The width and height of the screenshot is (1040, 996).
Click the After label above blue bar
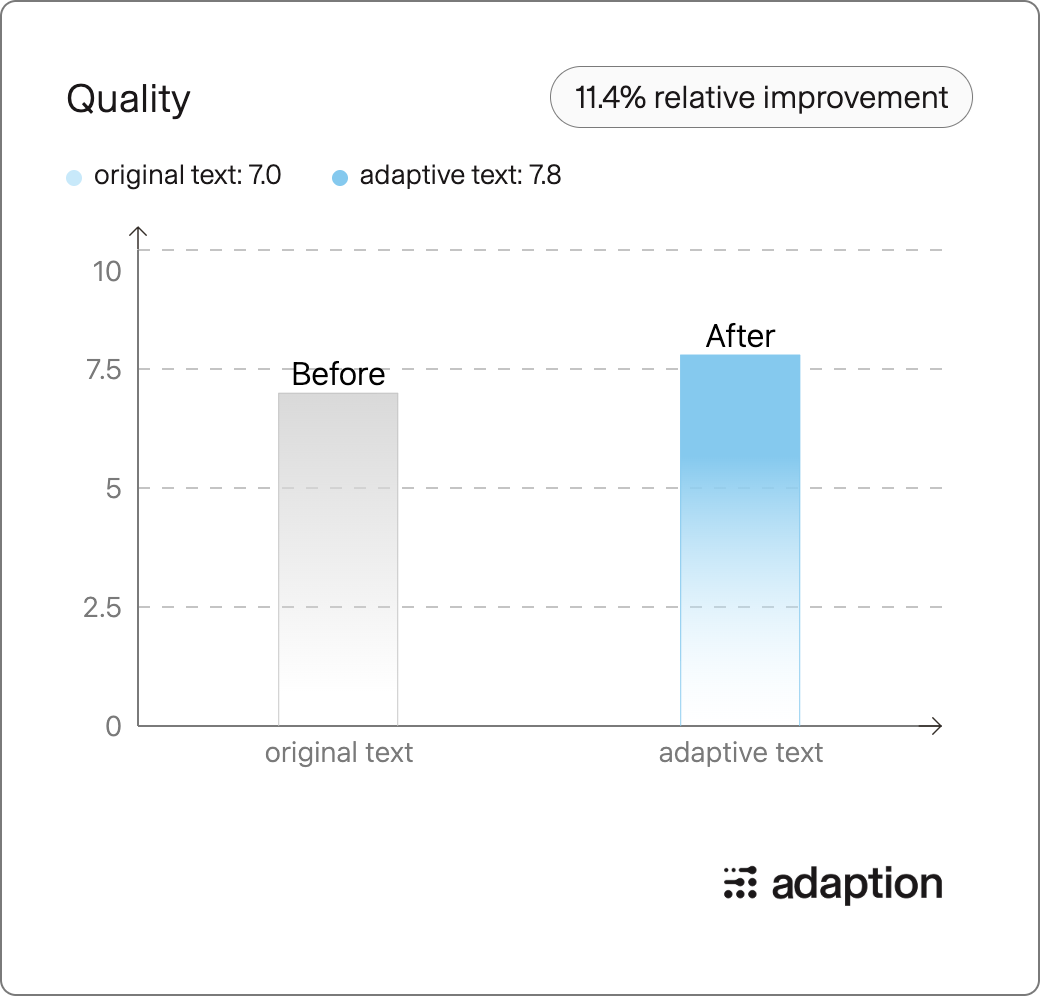click(x=740, y=336)
